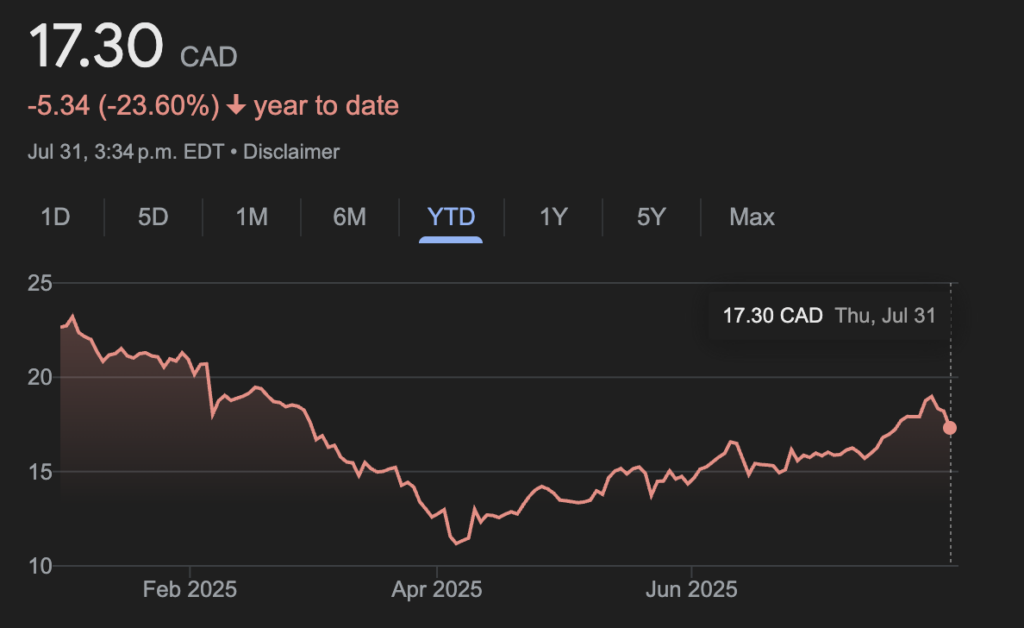1024x628 pixels.
Task: Choose the 6M time period
Action: tap(349, 217)
